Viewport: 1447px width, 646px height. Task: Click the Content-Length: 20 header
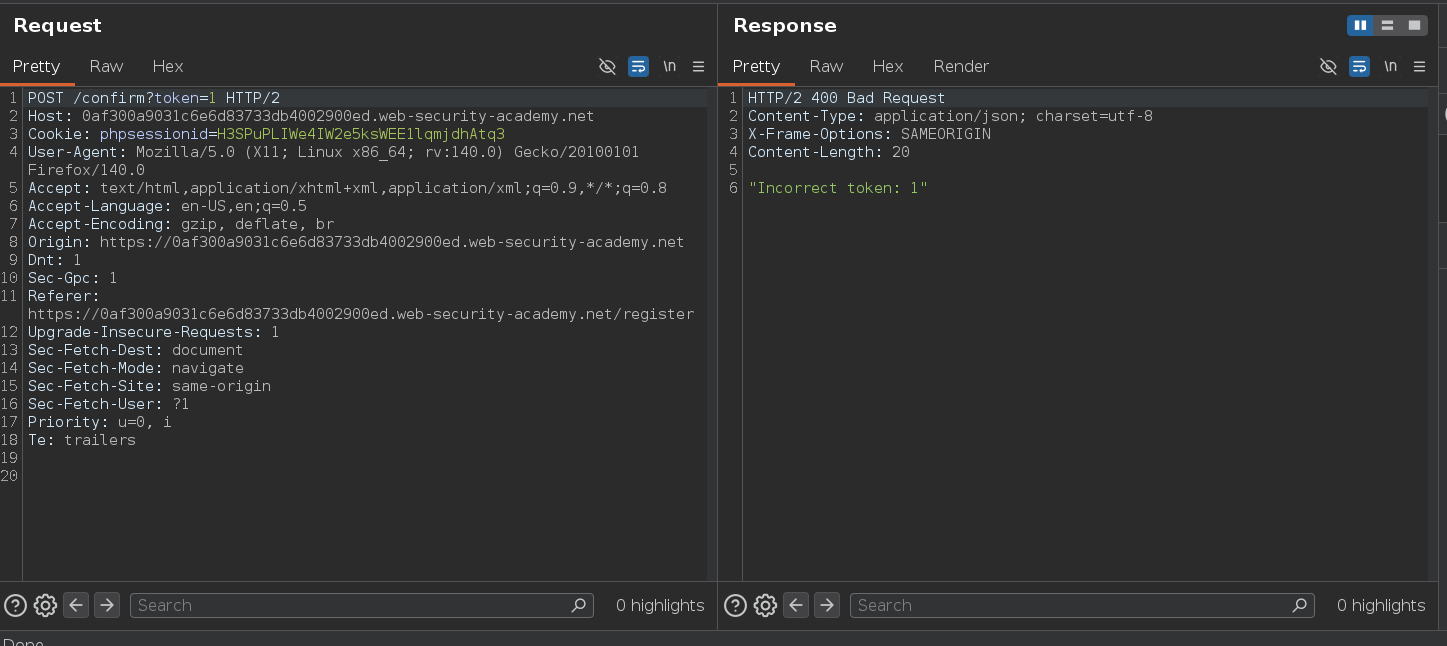click(x=829, y=152)
